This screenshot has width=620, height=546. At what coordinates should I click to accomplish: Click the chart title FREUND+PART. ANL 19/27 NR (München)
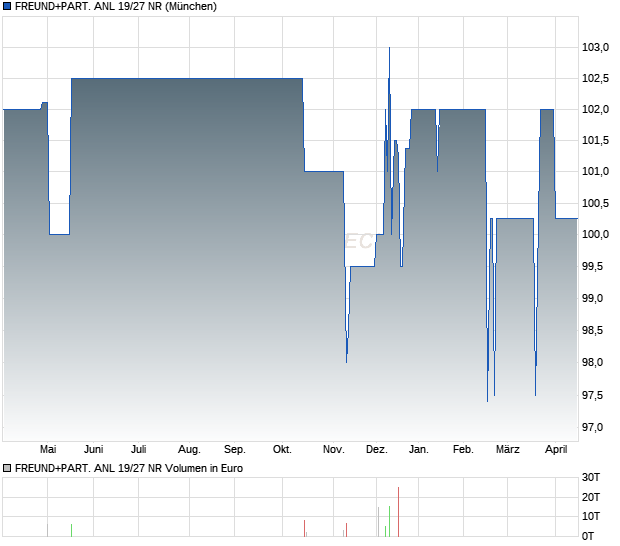[116, 6]
